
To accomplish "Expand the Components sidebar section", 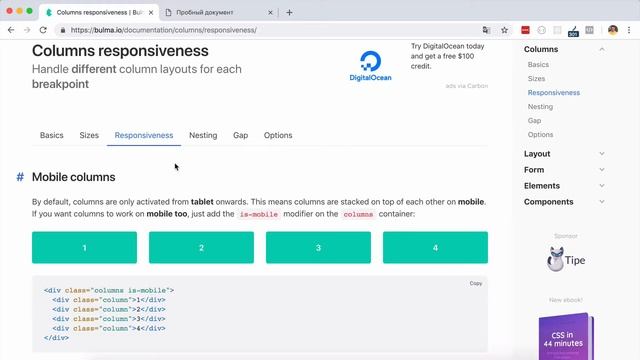I will pos(602,202).
